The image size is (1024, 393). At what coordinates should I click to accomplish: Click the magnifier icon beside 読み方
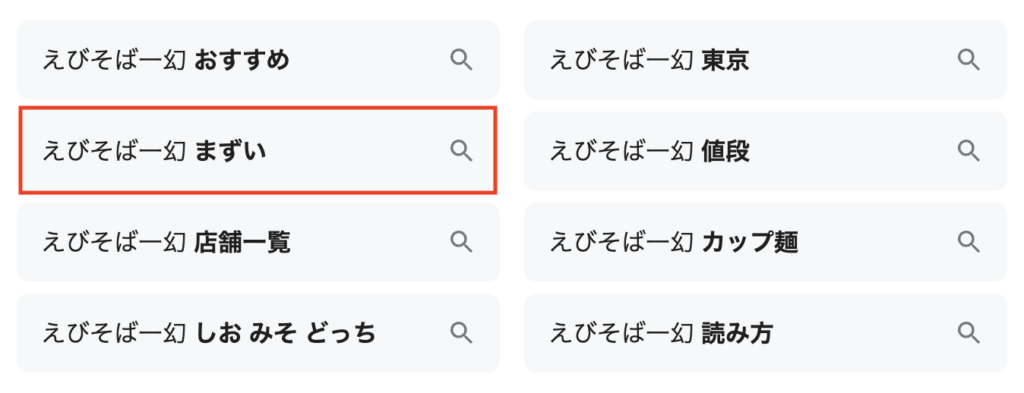click(969, 333)
